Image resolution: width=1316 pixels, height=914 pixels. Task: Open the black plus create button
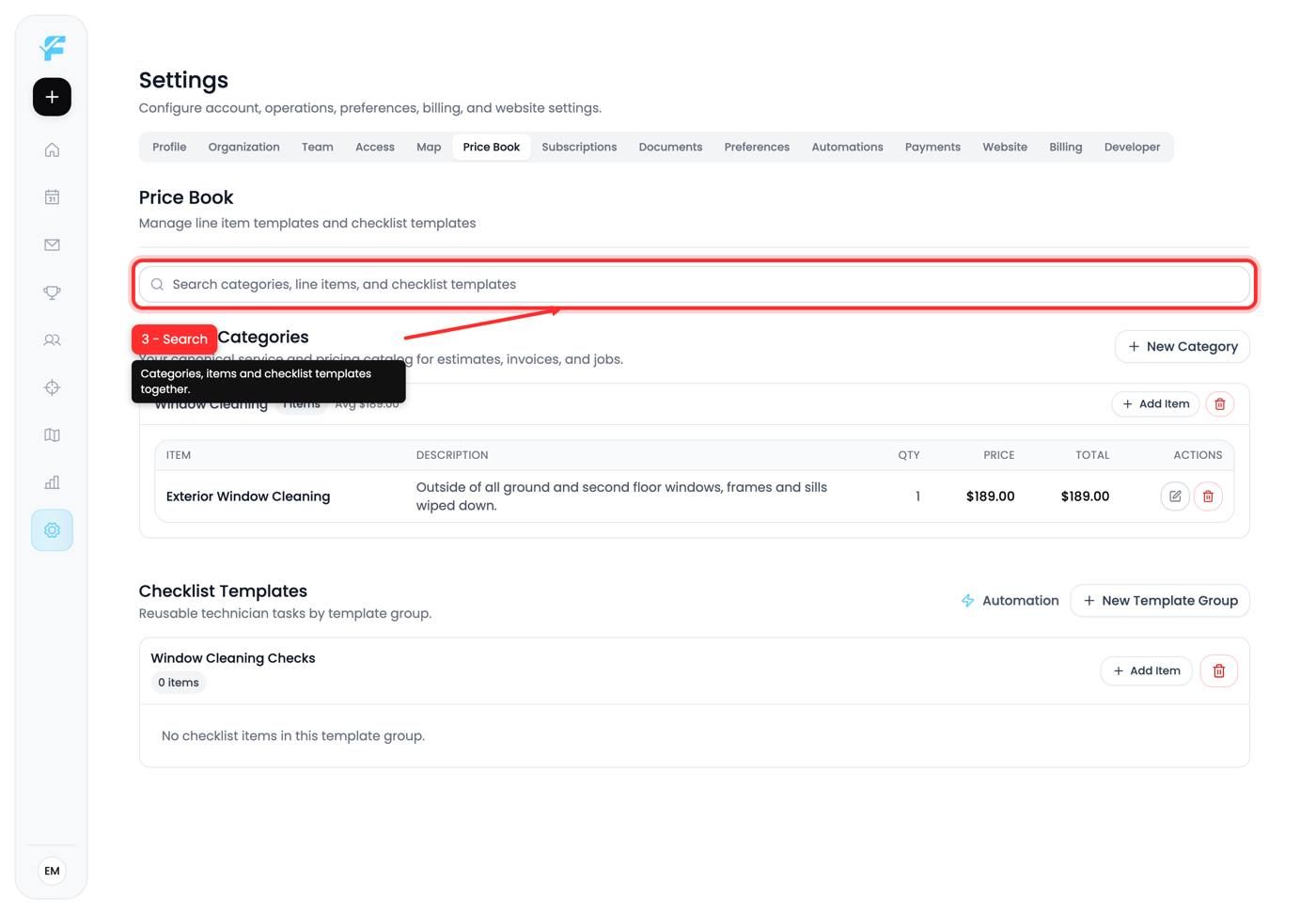tap(52, 97)
